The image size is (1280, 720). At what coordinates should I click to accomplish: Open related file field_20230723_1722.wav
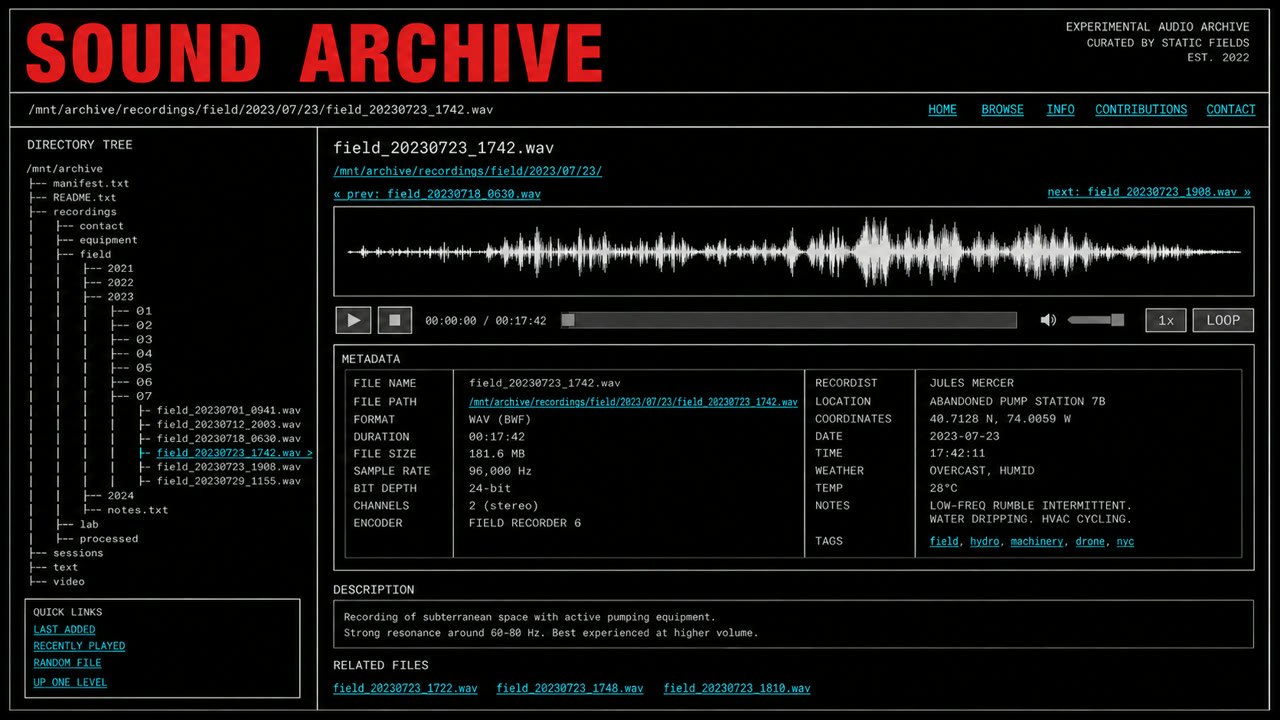point(406,689)
